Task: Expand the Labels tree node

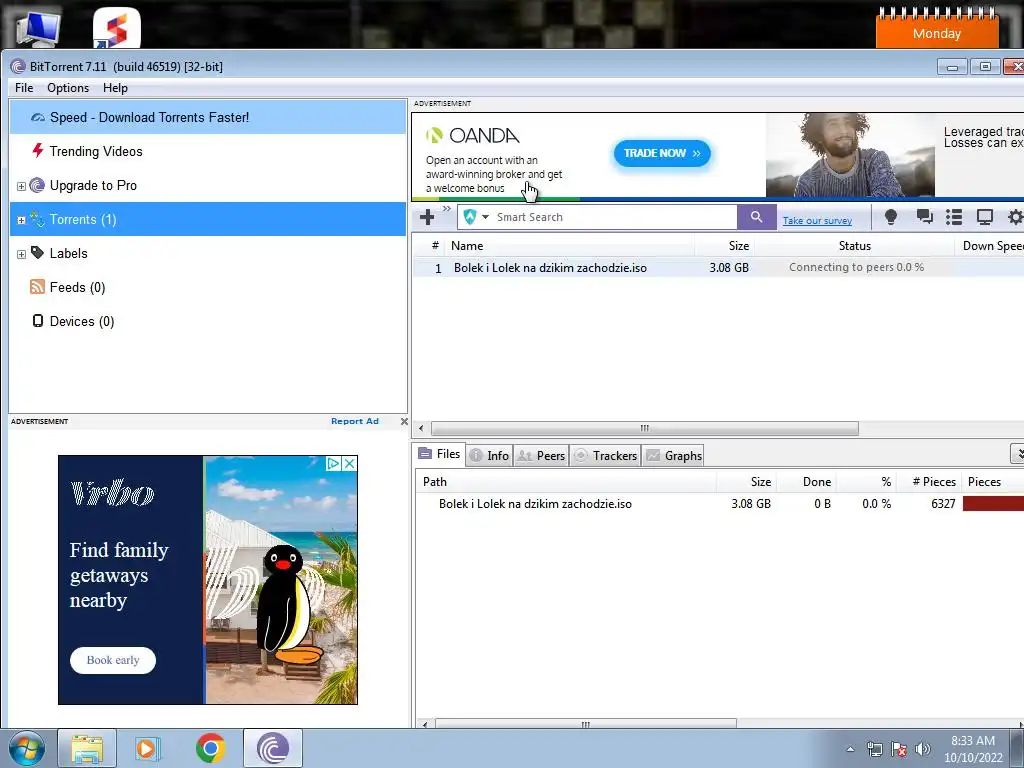Action: [x=21, y=254]
